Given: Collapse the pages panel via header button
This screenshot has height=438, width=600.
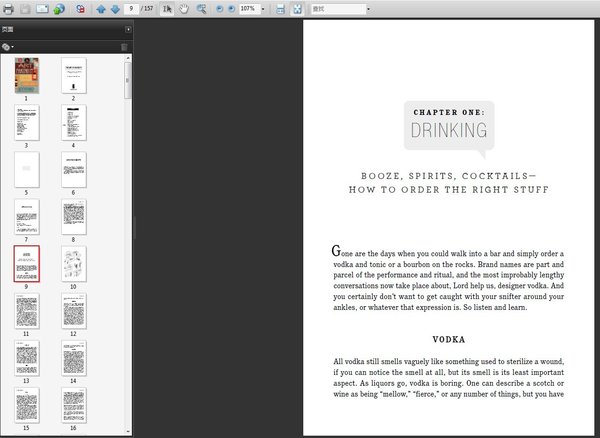Looking at the screenshot, I should click(128, 29).
